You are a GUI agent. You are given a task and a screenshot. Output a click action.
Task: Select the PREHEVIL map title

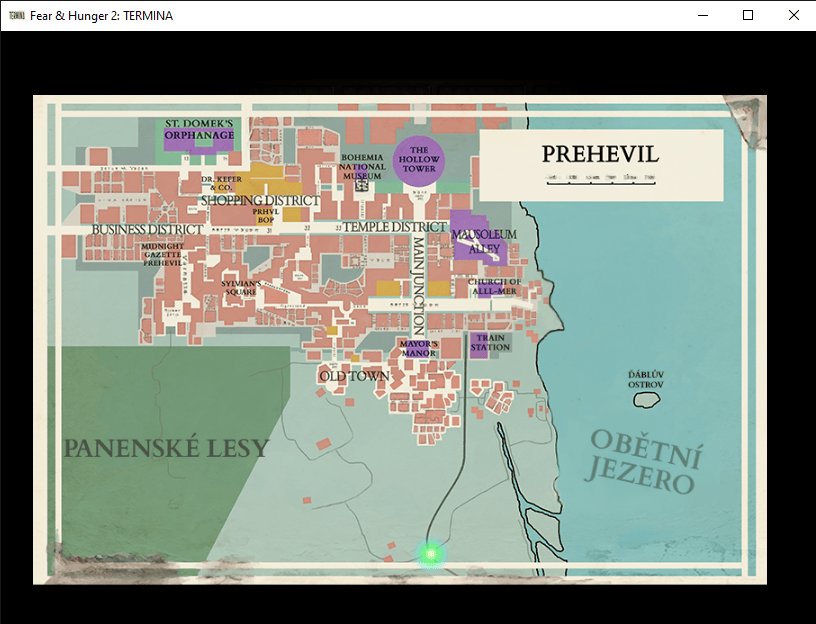[x=600, y=154]
